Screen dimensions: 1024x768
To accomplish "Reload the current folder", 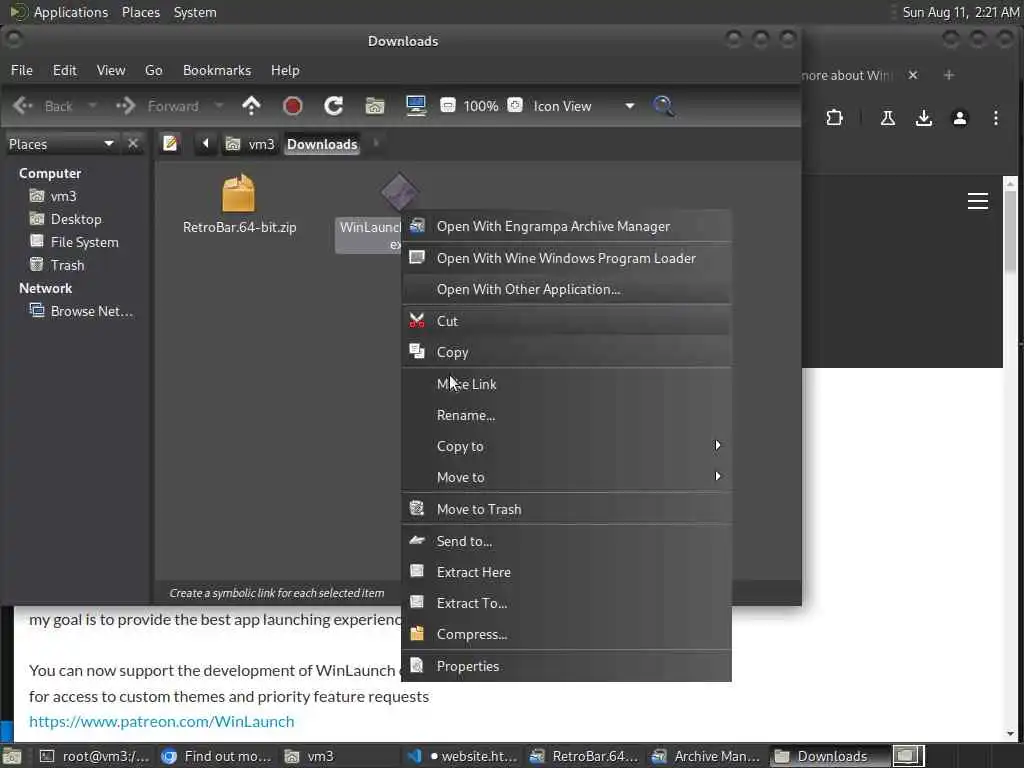I will click(334, 106).
